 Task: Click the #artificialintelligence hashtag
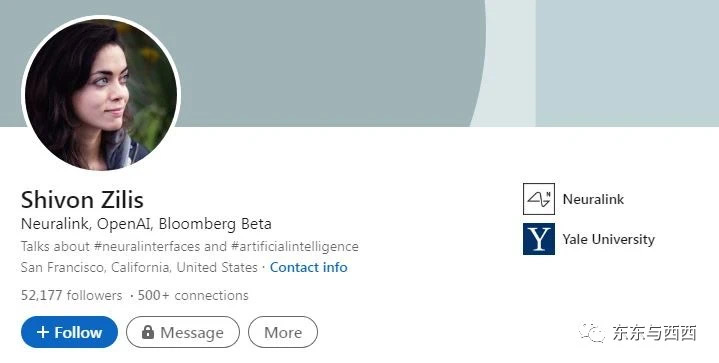(295, 247)
